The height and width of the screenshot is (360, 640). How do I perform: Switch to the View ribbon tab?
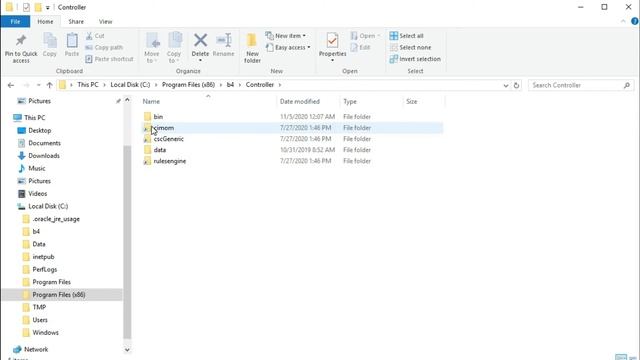[105, 22]
